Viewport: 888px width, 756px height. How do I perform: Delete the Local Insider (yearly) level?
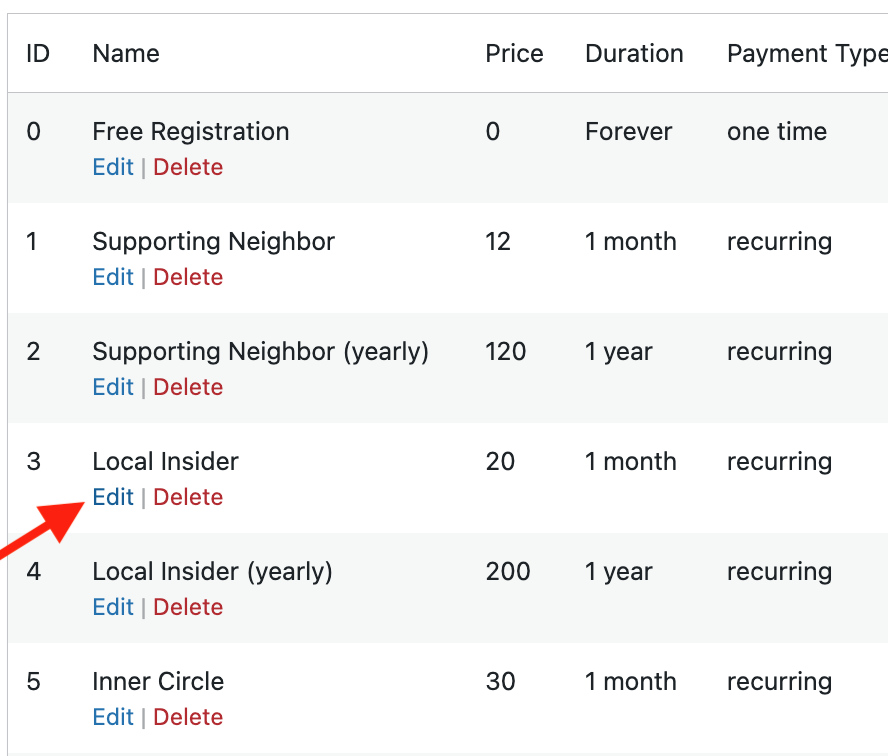pyautogui.click(x=188, y=607)
